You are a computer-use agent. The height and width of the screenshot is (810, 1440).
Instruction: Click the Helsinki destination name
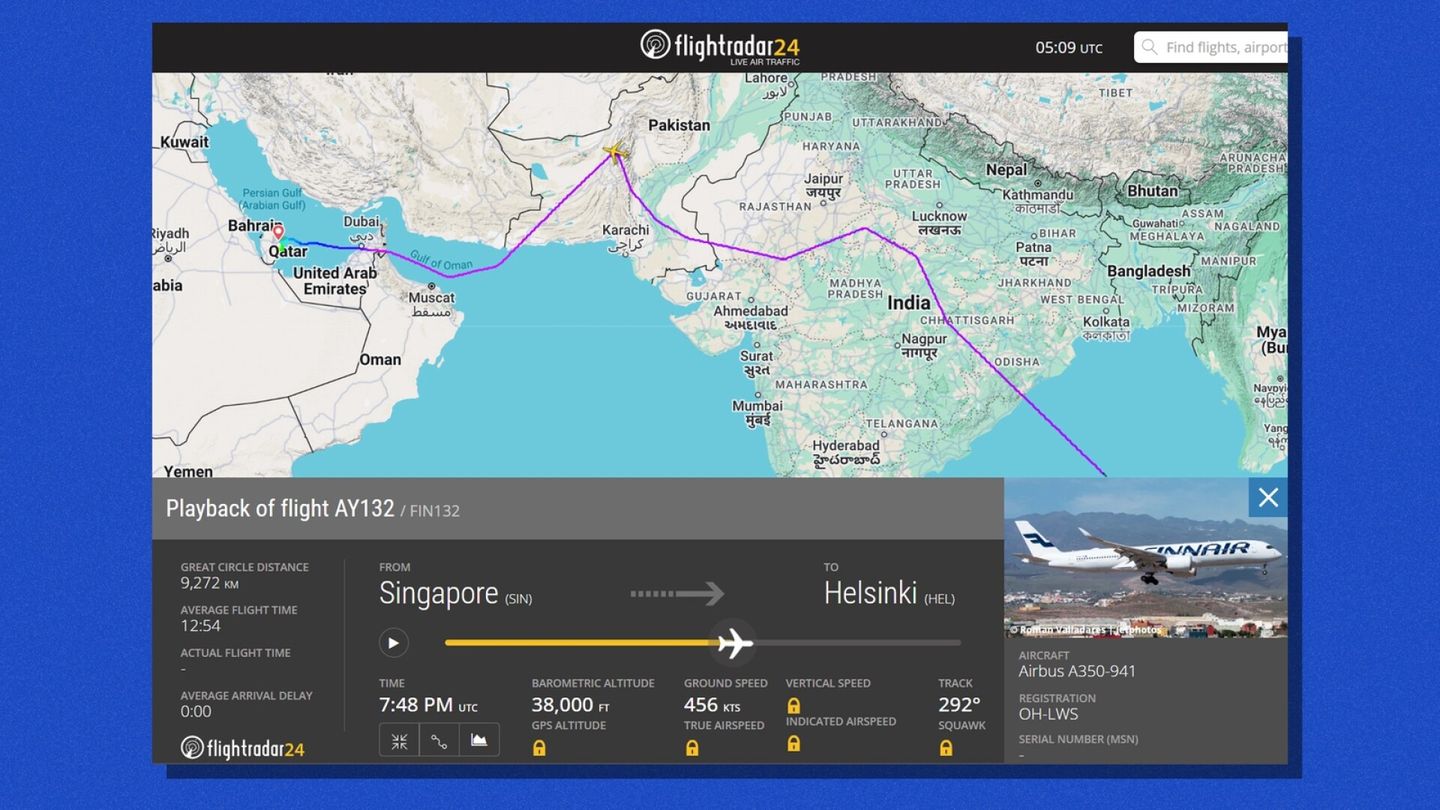[x=870, y=594]
